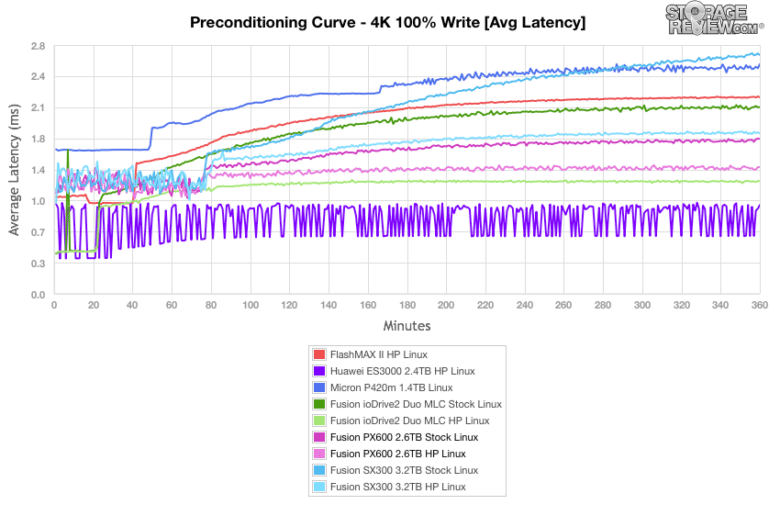Screen dimensions: 780x516
Task: Click the x-axis tick label '60'
Action: [x=172, y=305]
